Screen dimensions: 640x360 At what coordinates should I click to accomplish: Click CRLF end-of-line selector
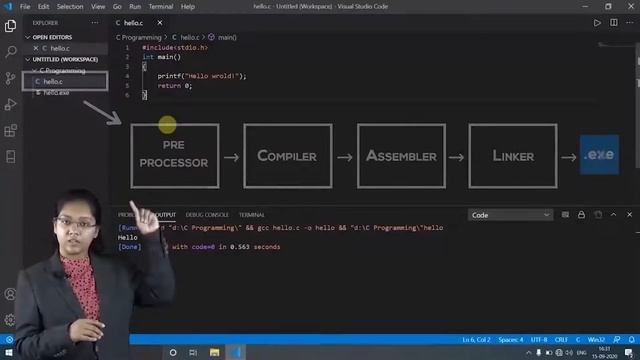pyautogui.click(x=561, y=340)
